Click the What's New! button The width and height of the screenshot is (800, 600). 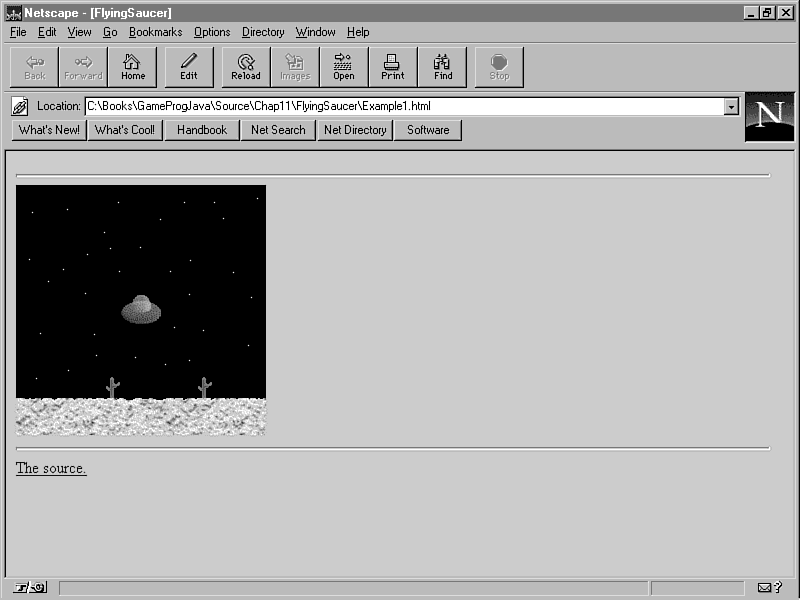49,130
